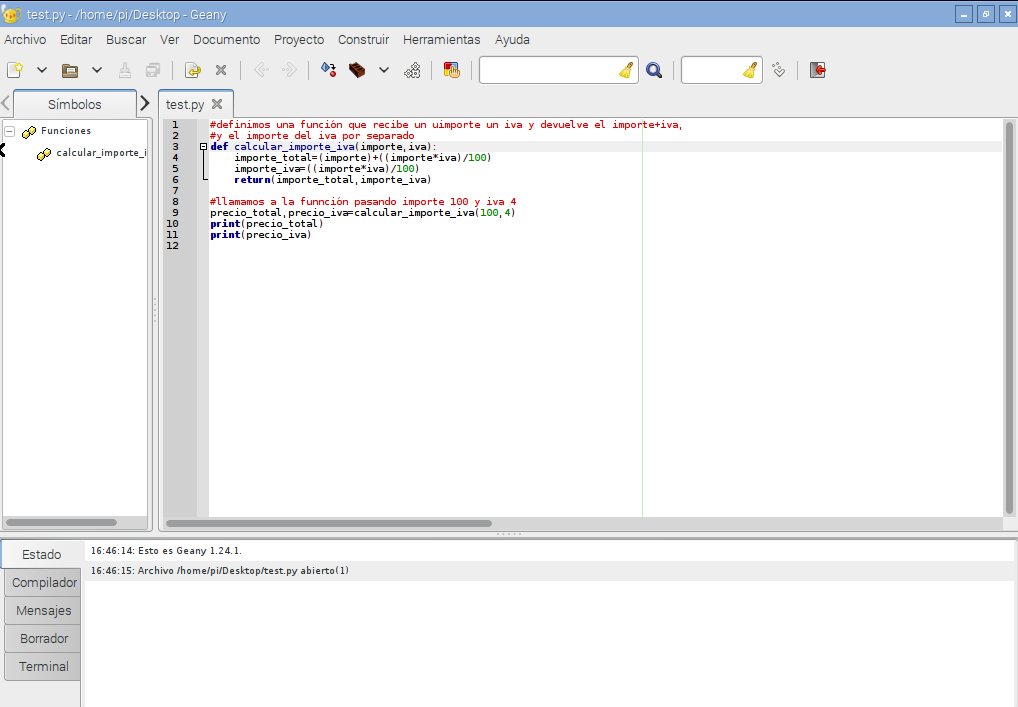Open the Ver menu
The height and width of the screenshot is (707, 1018).
click(169, 40)
